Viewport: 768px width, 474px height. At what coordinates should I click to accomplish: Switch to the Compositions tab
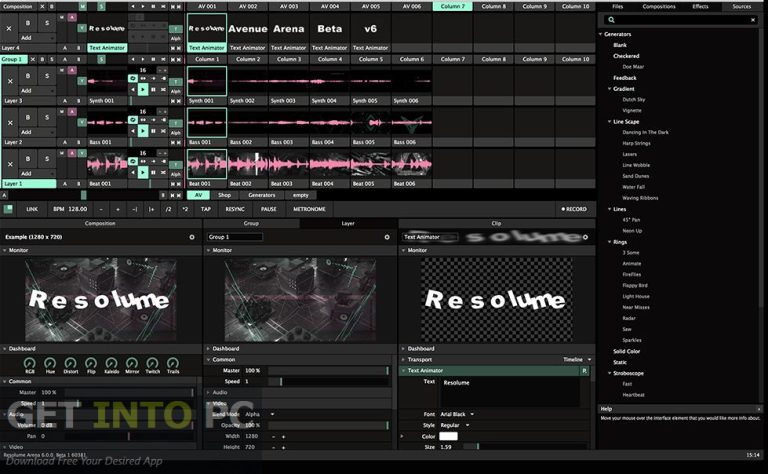(659, 6)
